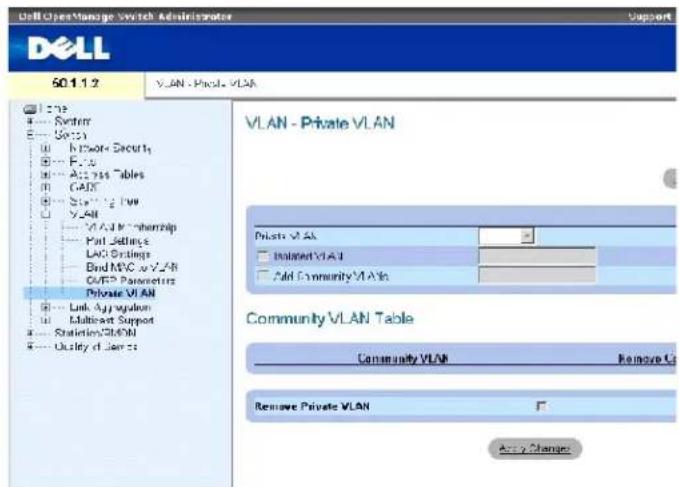The width and height of the screenshot is (679, 487).
Task: Open the Quality of Service tree item
Action: 96,347
